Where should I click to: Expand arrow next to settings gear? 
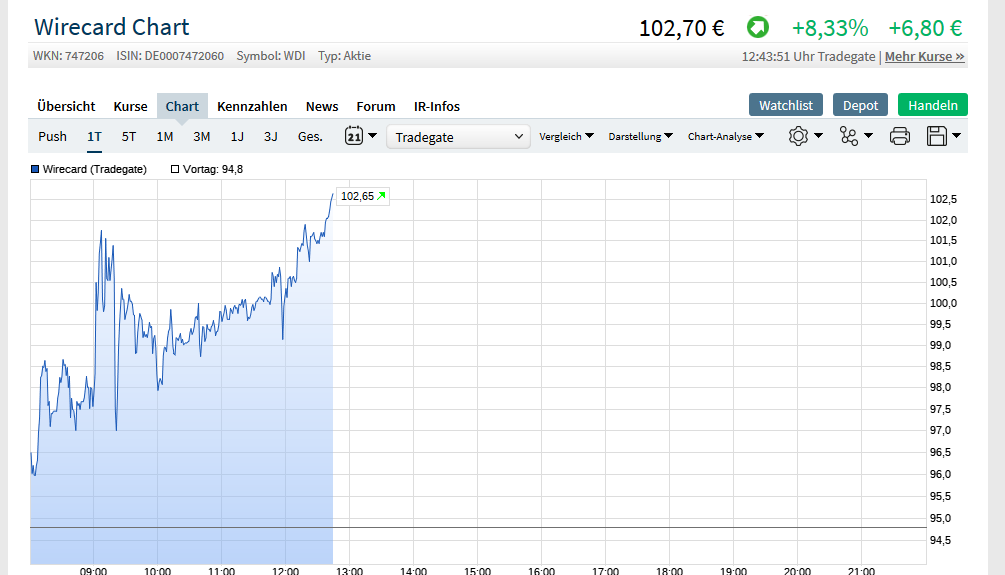(x=818, y=136)
